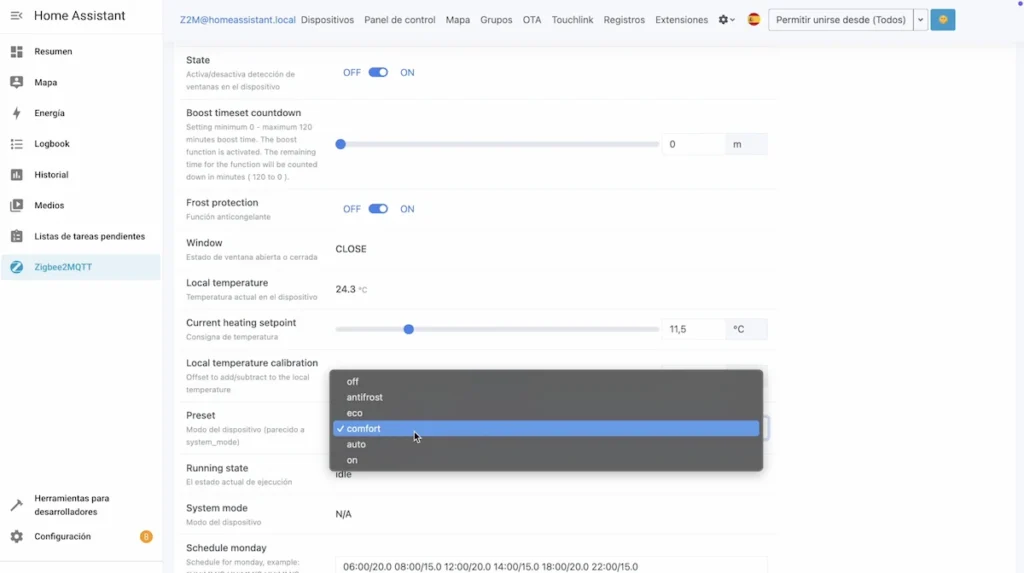Screen dimensions: 1024x573
Task: Click Permitir unirse desde (Todos) button
Action: click(840, 20)
